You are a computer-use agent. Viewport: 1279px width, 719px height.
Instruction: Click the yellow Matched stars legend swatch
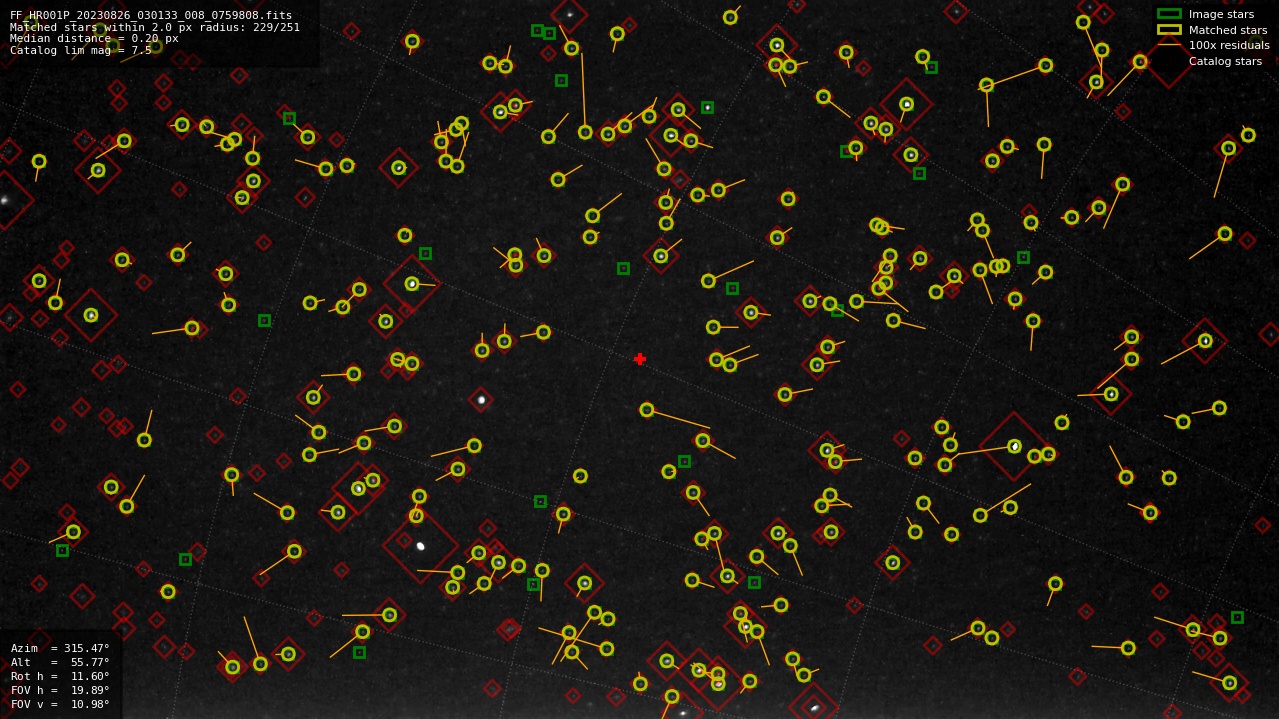(x=1169, y=30)
